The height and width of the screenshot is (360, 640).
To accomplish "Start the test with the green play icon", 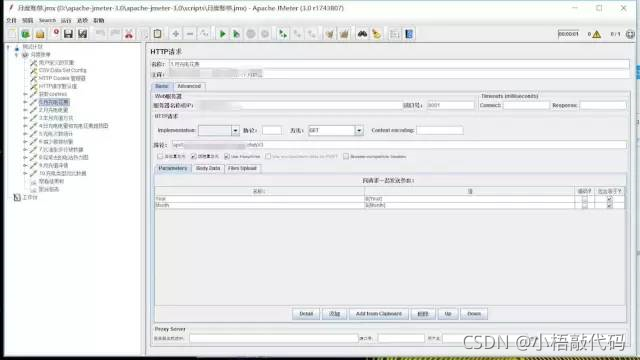I will coord(222,34).
